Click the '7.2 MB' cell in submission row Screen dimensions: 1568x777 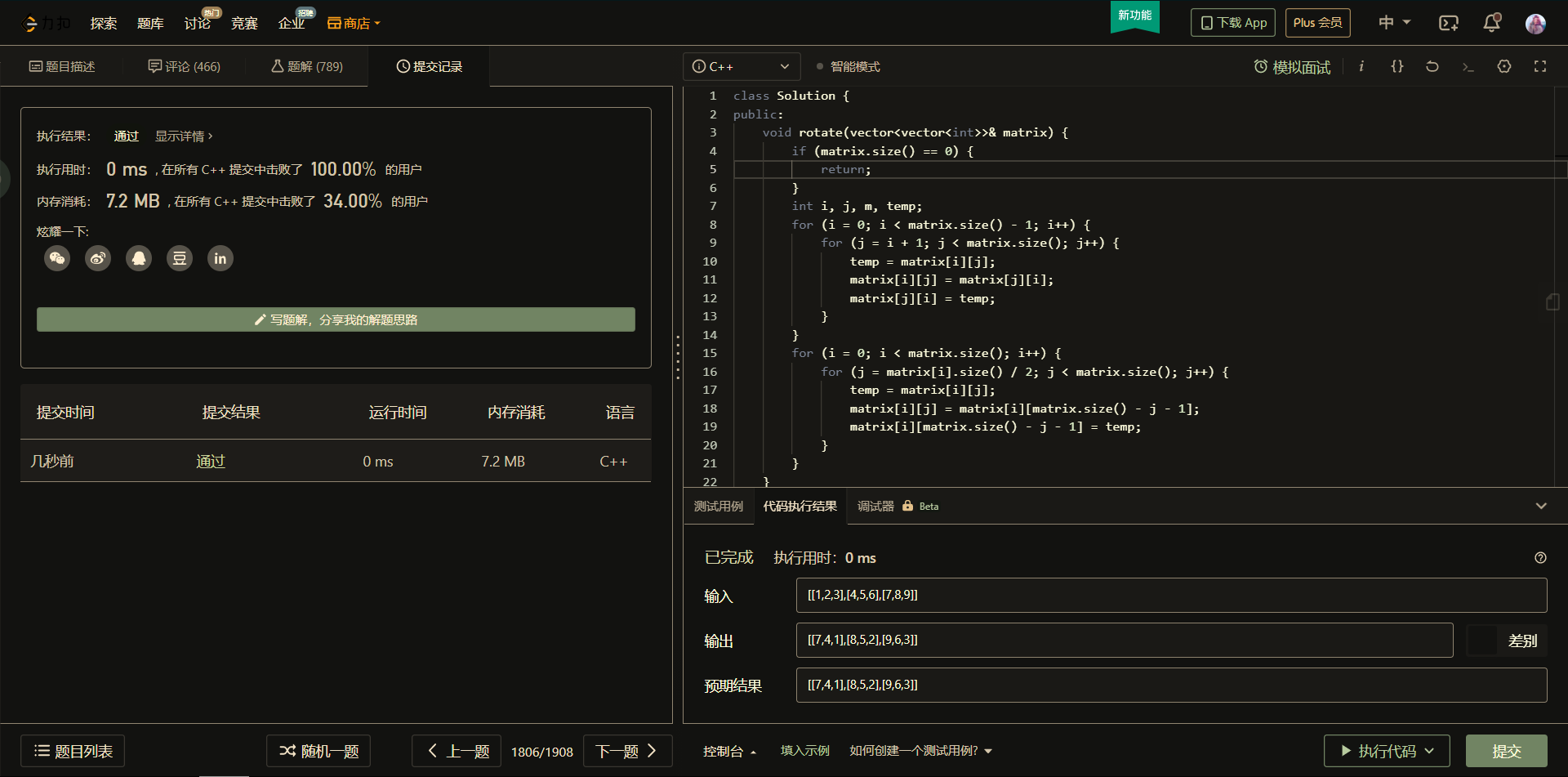point(503,462)
